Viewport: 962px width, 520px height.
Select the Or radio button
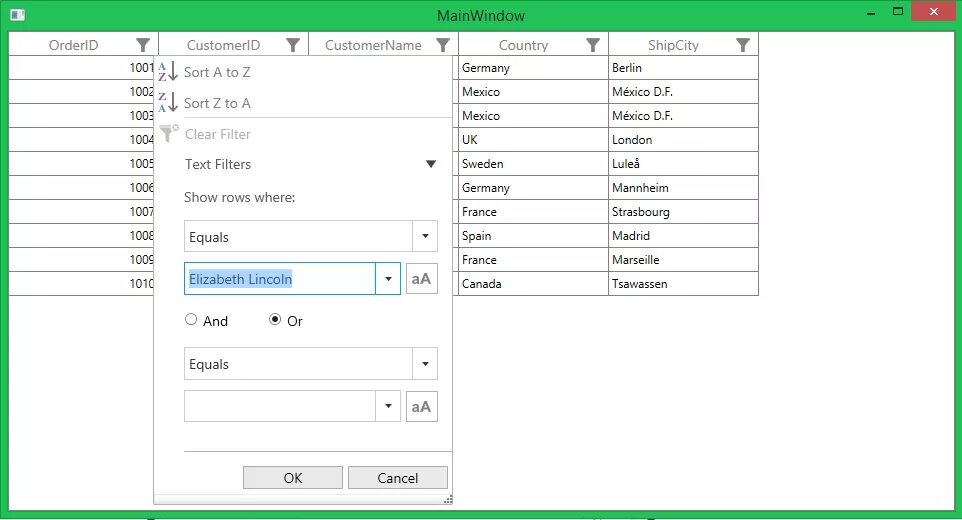[275, 319]
